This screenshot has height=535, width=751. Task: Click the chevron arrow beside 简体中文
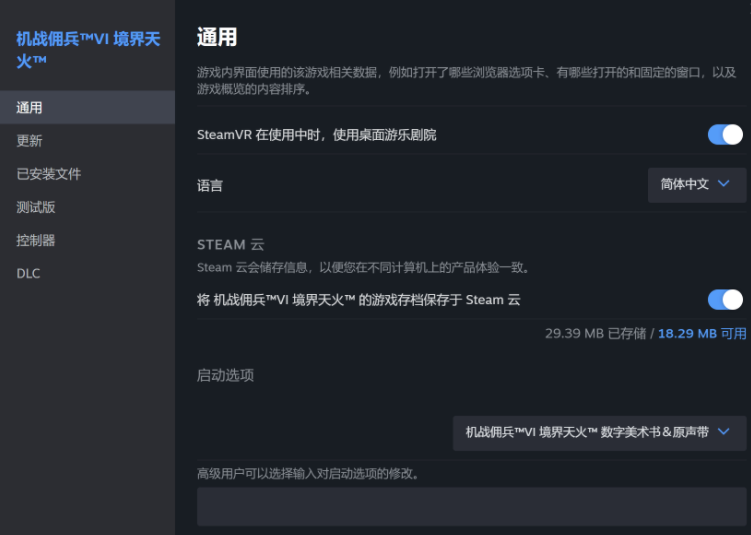click(725, 185)
